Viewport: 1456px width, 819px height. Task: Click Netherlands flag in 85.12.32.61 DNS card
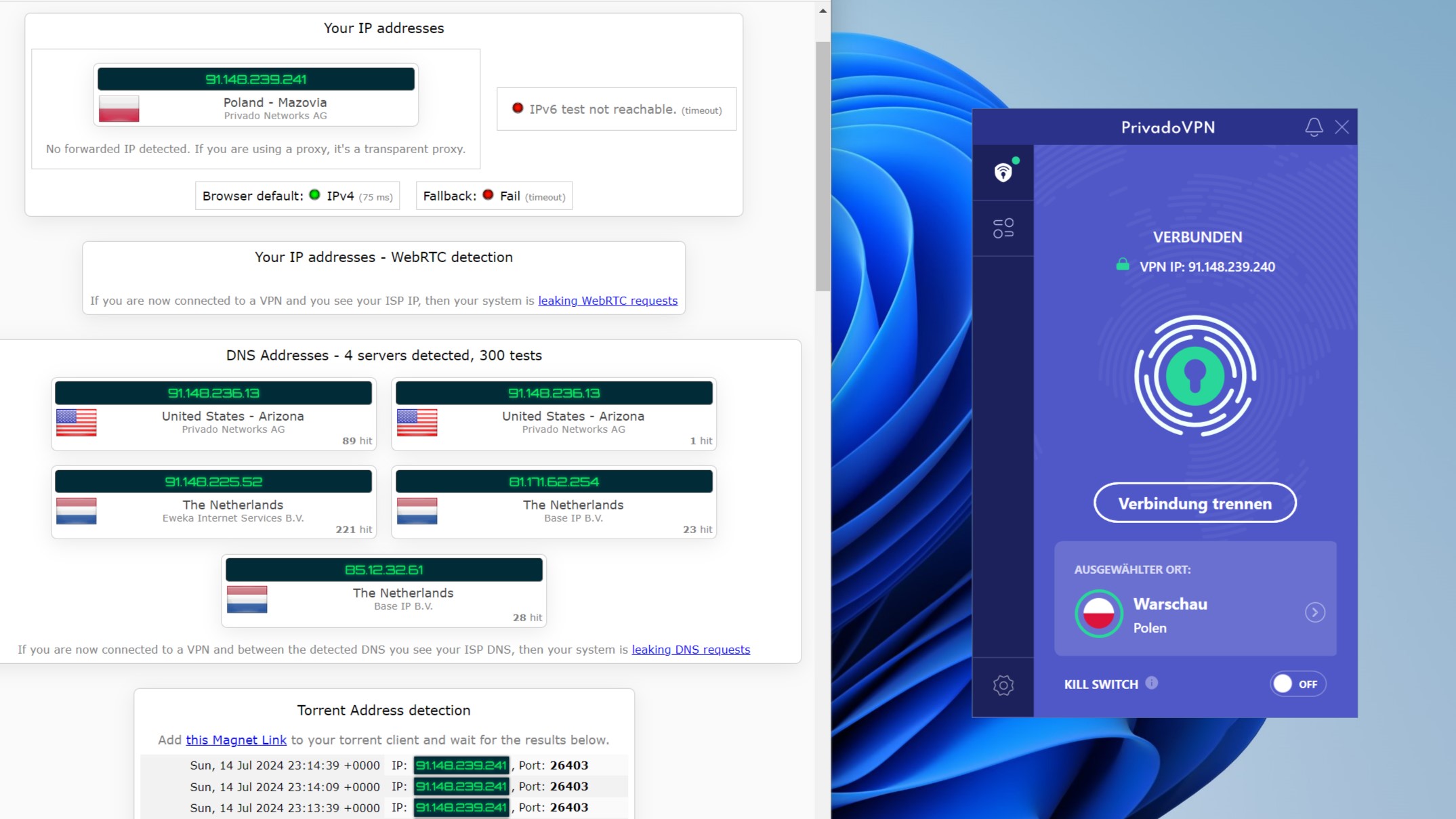pyautogui.click(x=247, y=600)
